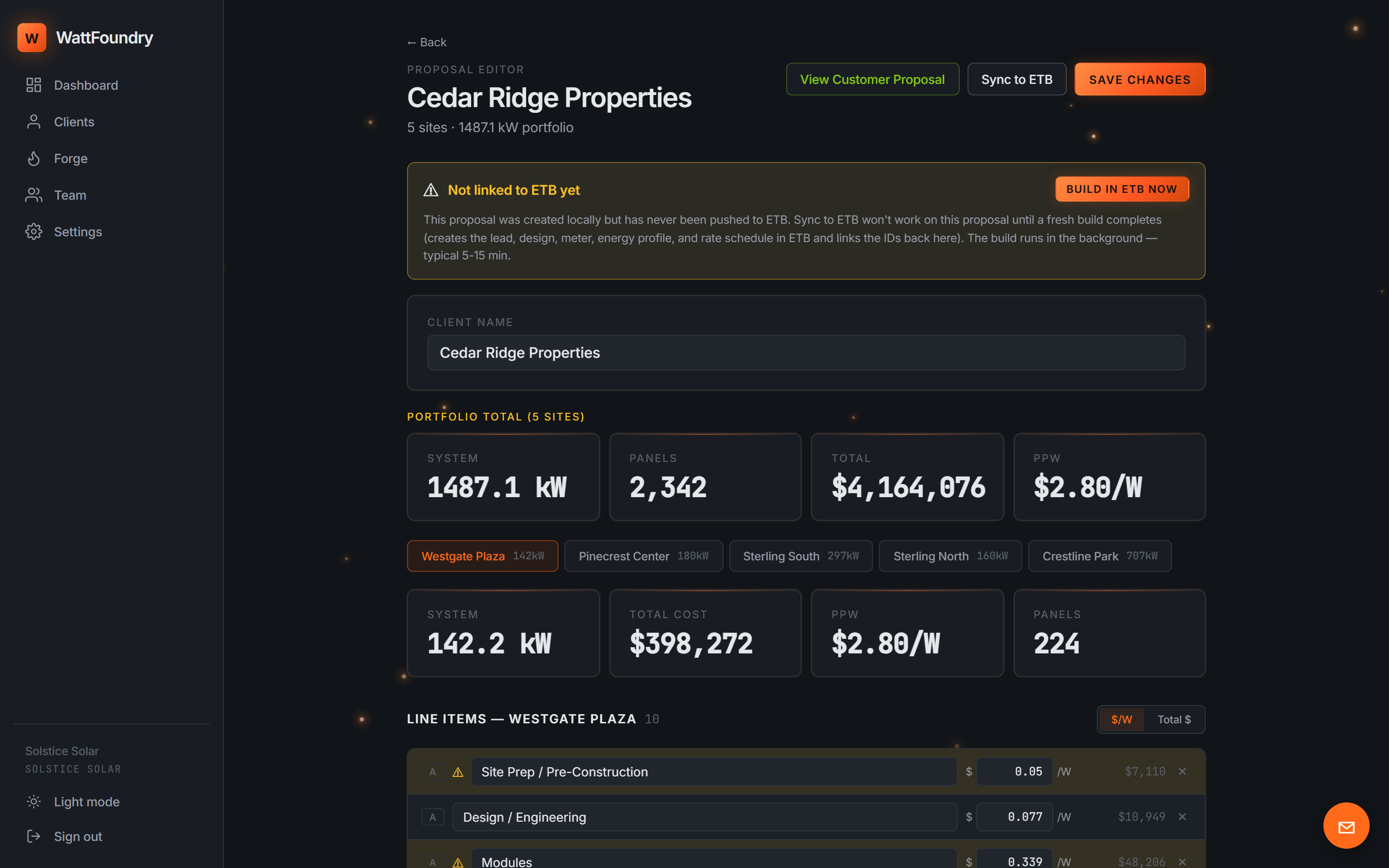
Task: Click View Customer Proposal button
Action: point(872,79)
